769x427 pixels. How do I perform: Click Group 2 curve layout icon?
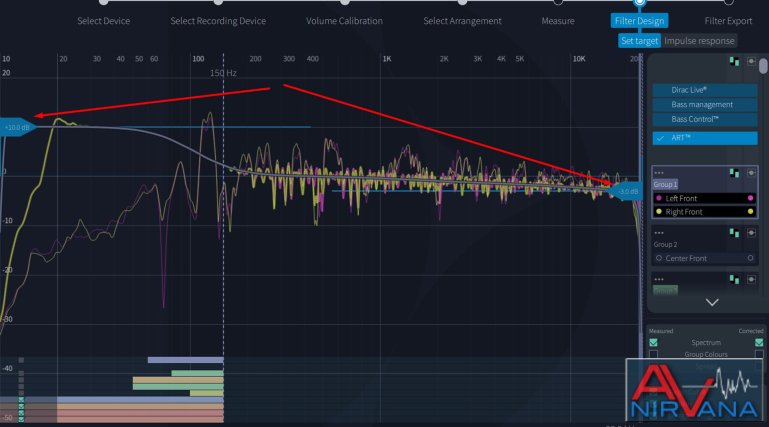point(735,232)
